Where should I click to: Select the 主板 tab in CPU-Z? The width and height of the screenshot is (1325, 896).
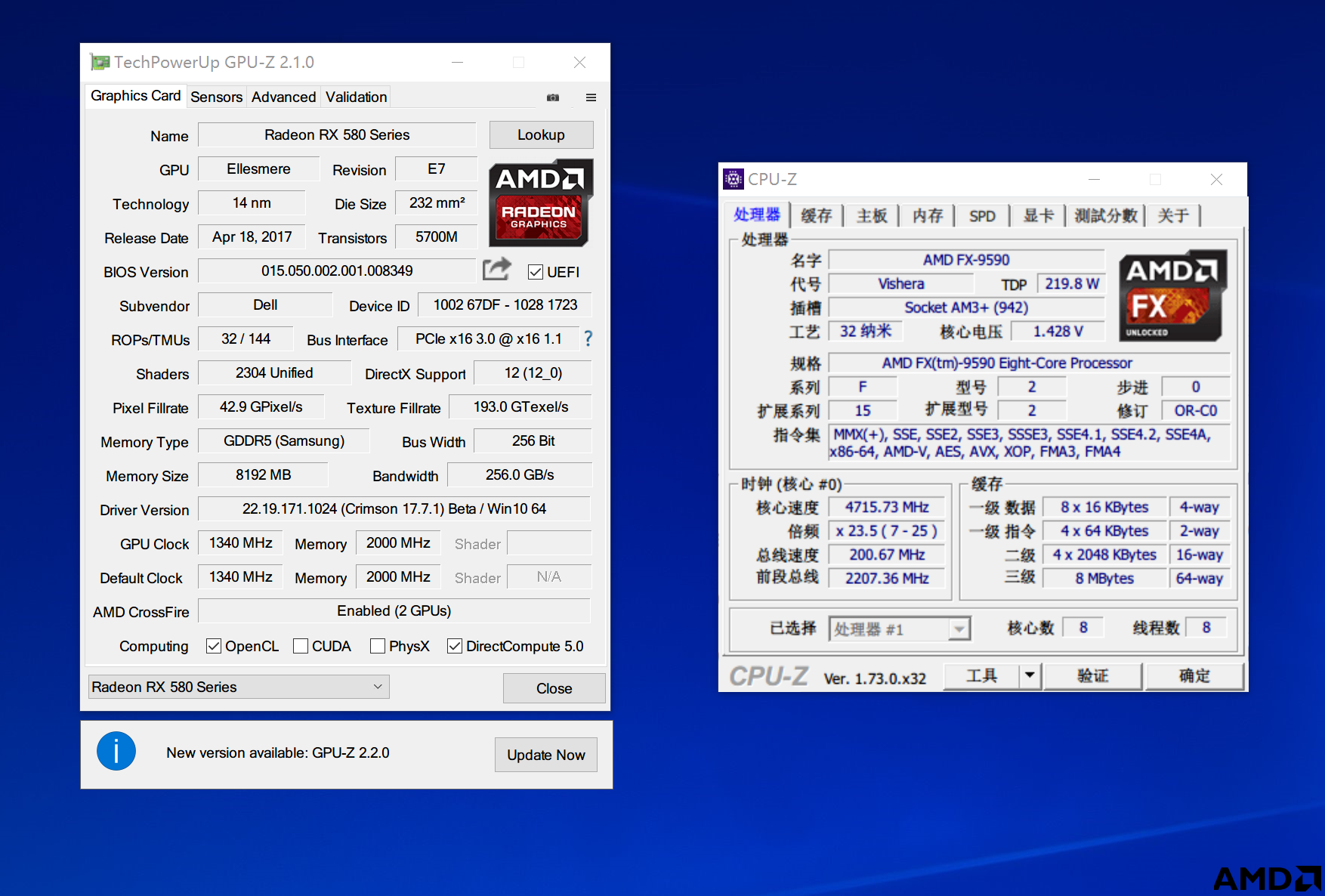(x=872, y=216)
